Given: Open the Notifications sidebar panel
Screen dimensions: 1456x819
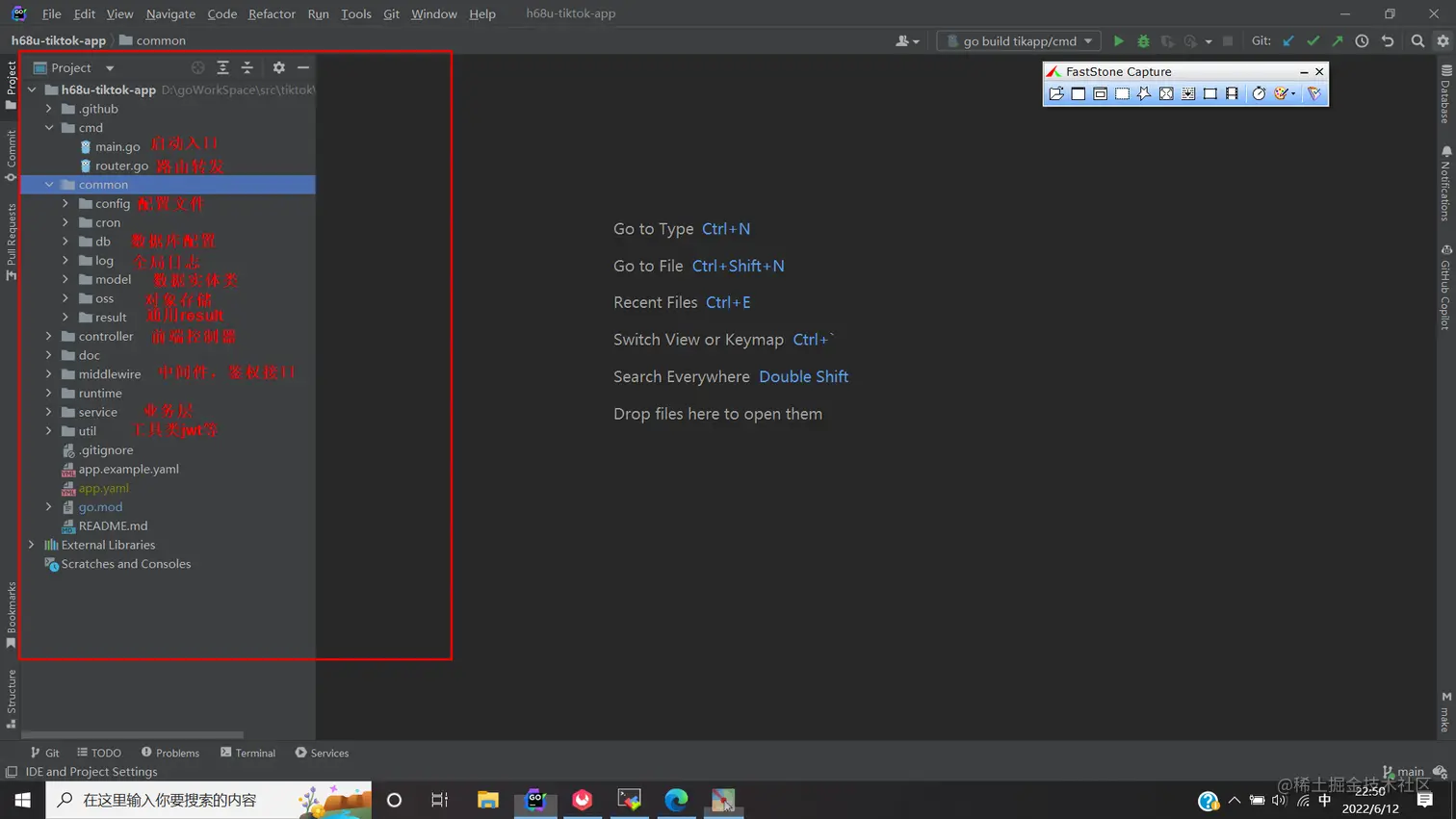Looking at the screenshot, I should point(1445,183).
